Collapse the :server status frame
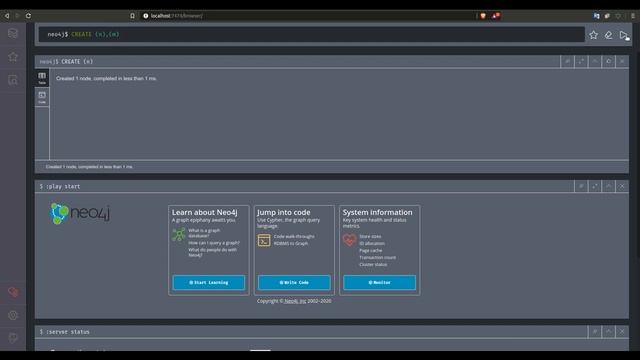640x360 pixels. 609,331
